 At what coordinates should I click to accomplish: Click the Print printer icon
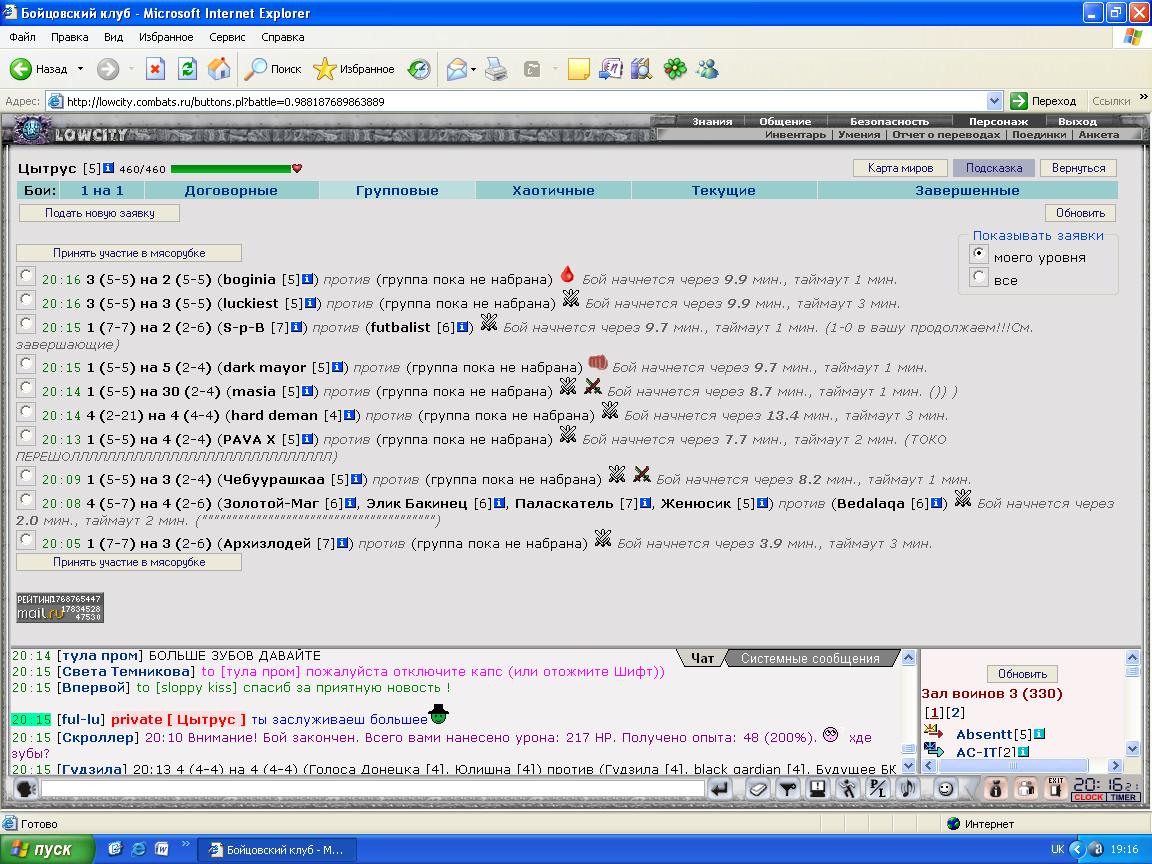(x=496, y=69)
